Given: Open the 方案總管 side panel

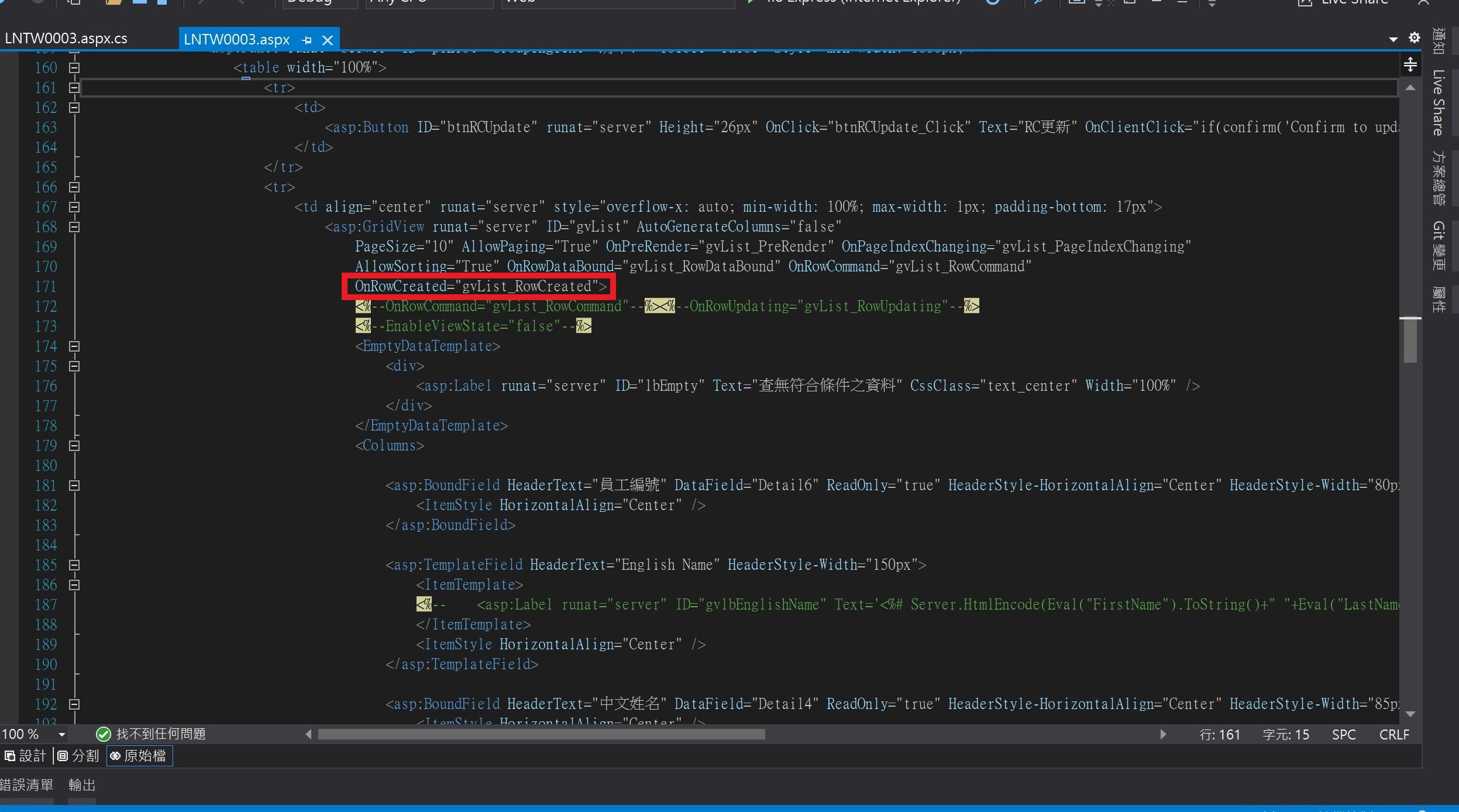Looking at the screenshot, I should pos(1439,178).
